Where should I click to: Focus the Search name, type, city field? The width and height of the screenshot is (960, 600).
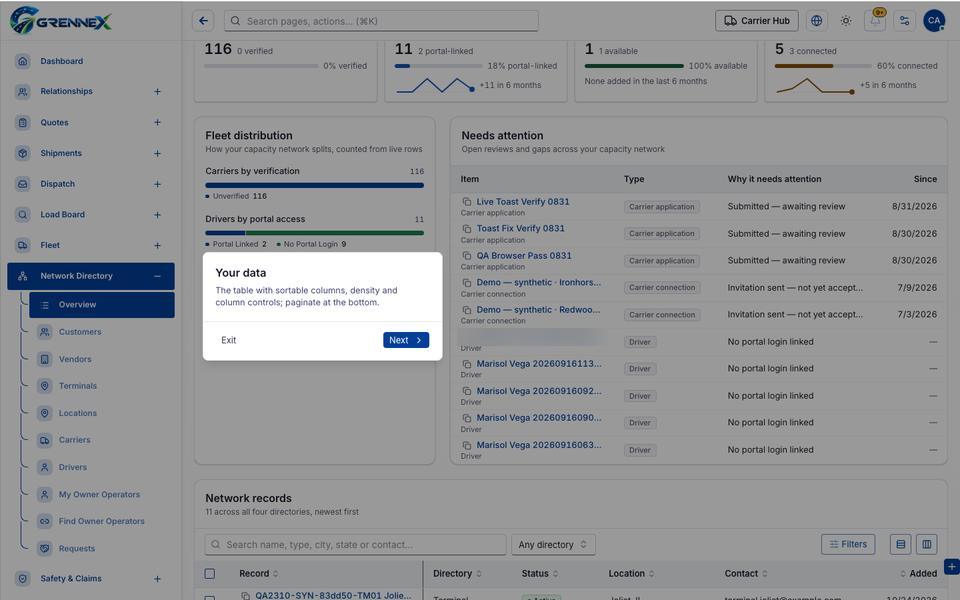click(x=356, y=544)
